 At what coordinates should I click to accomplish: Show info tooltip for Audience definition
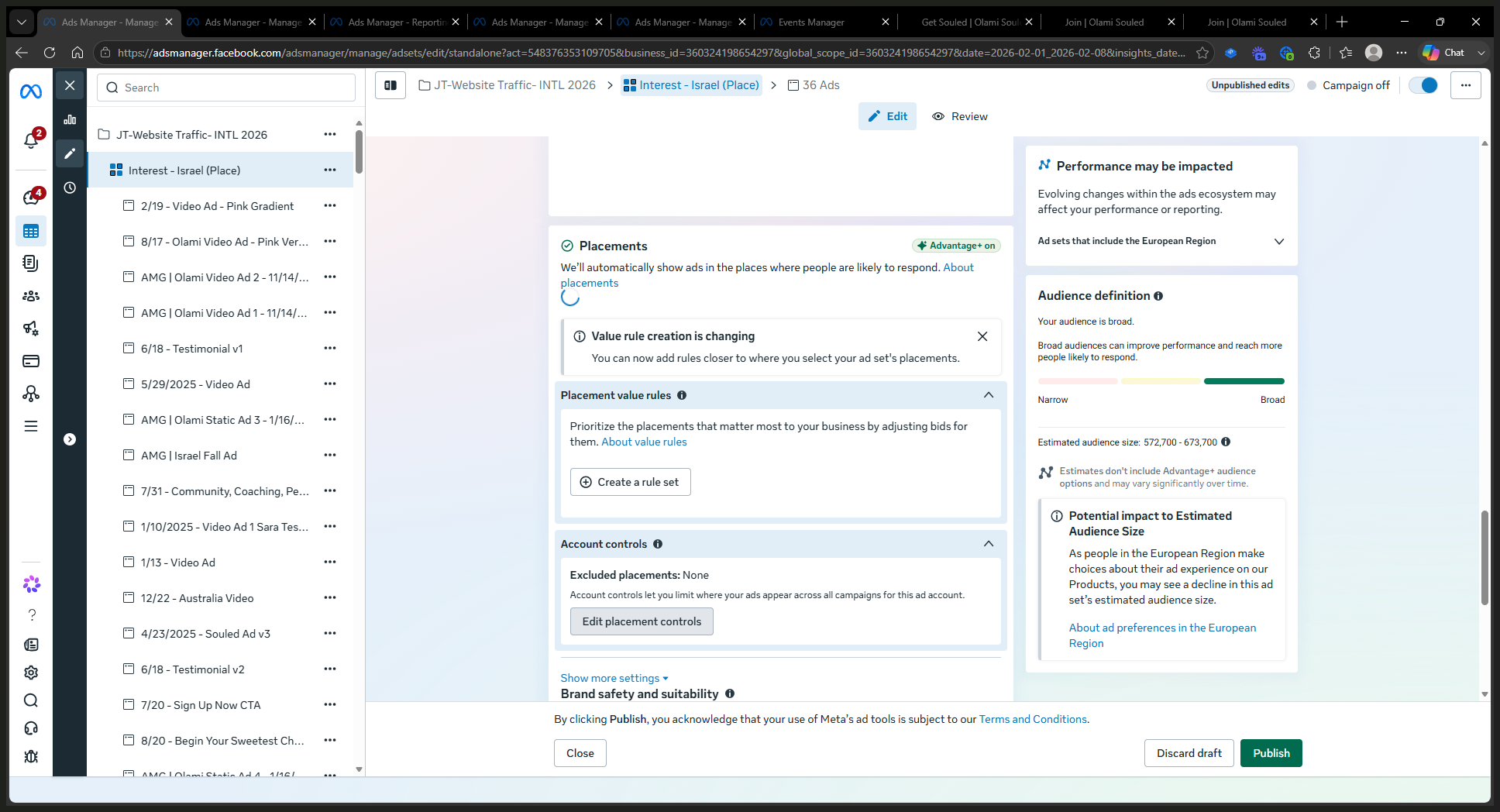point(1158,296)
